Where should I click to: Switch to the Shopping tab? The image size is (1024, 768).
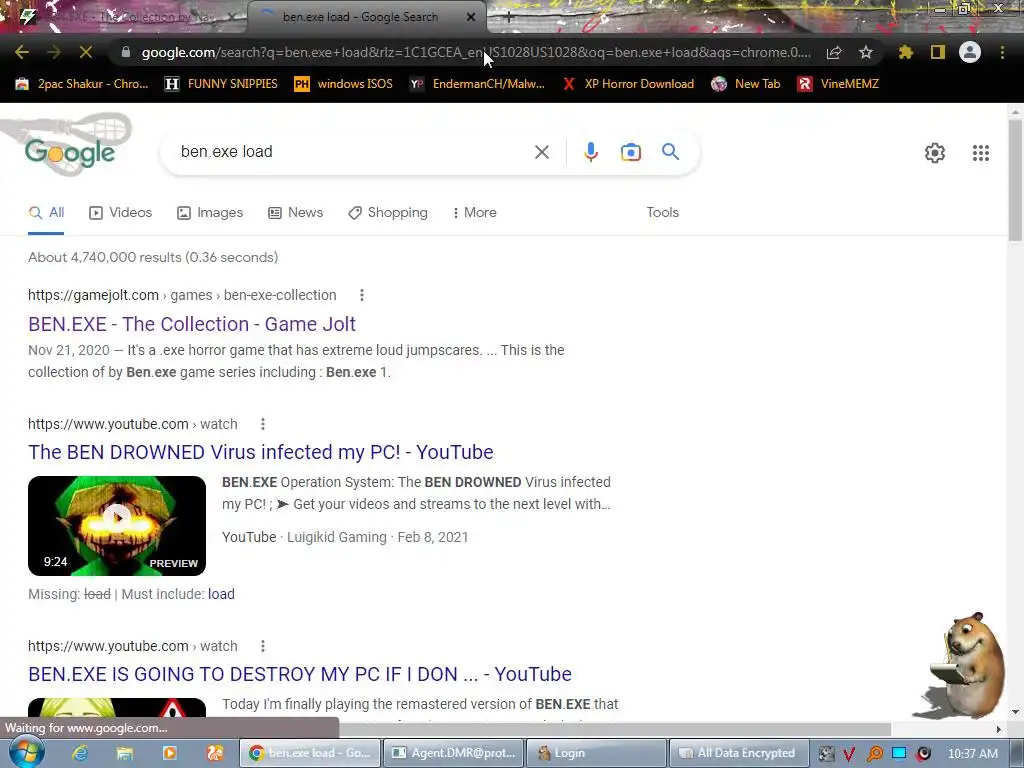[388, 212]
